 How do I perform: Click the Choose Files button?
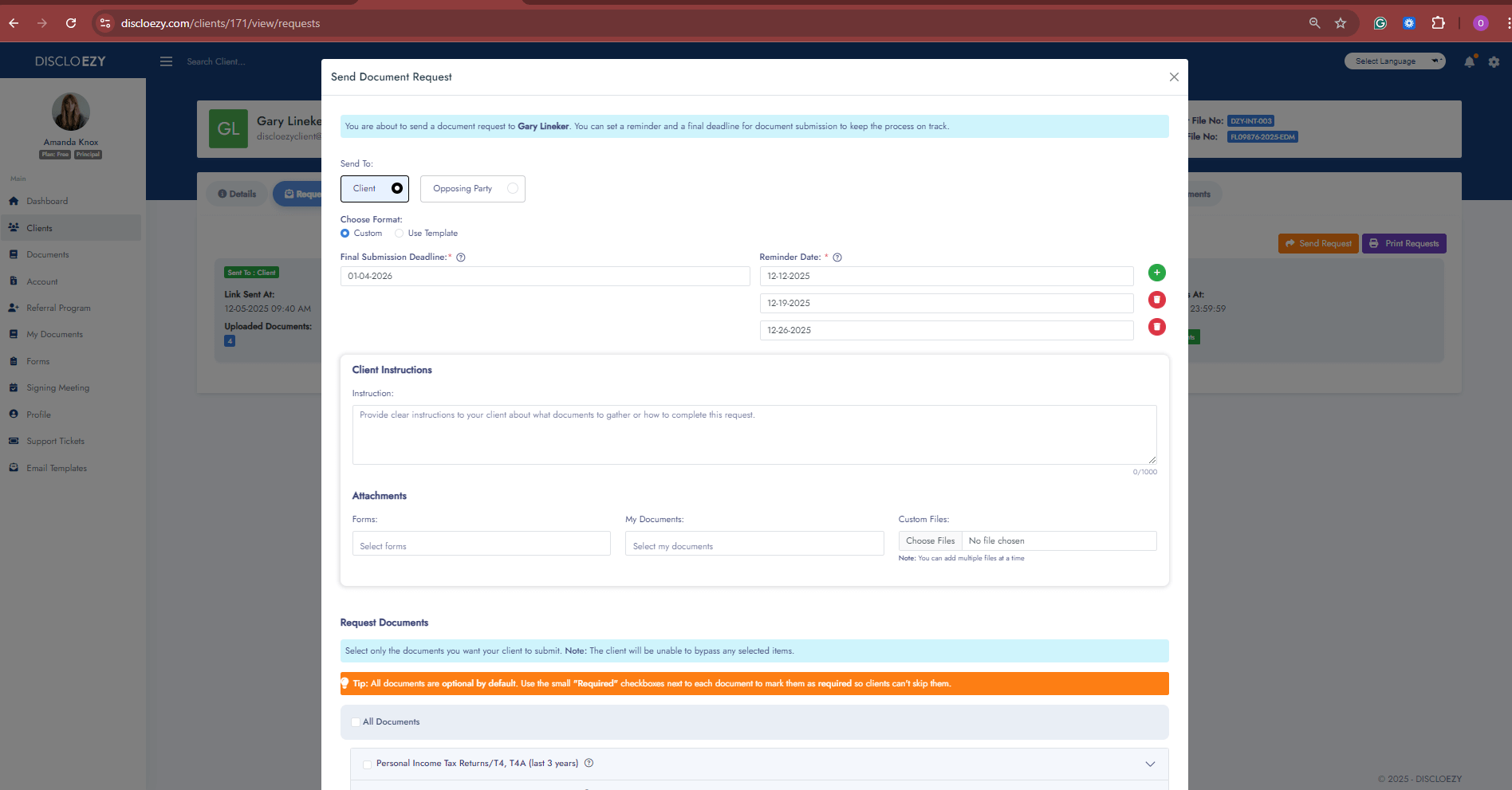click(930, 540)
